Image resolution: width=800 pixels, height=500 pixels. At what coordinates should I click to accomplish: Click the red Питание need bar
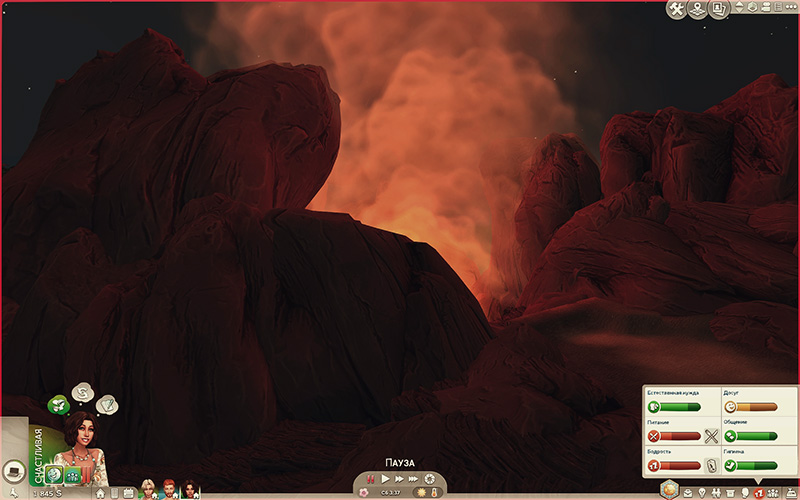[674, 436]
